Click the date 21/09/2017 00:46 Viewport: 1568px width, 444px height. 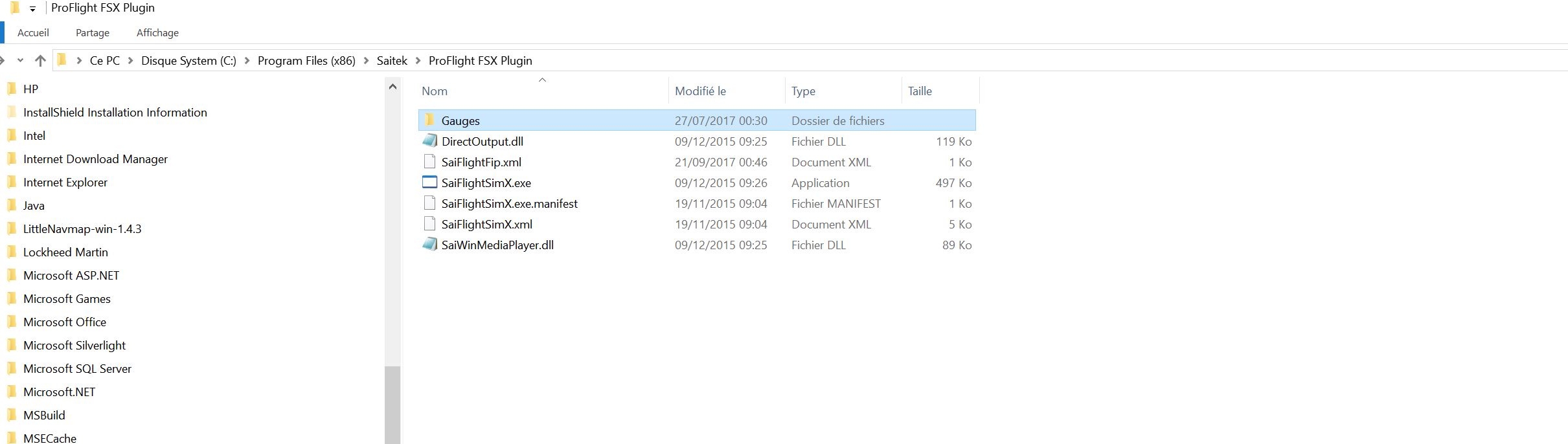click(x=721, y=162)
